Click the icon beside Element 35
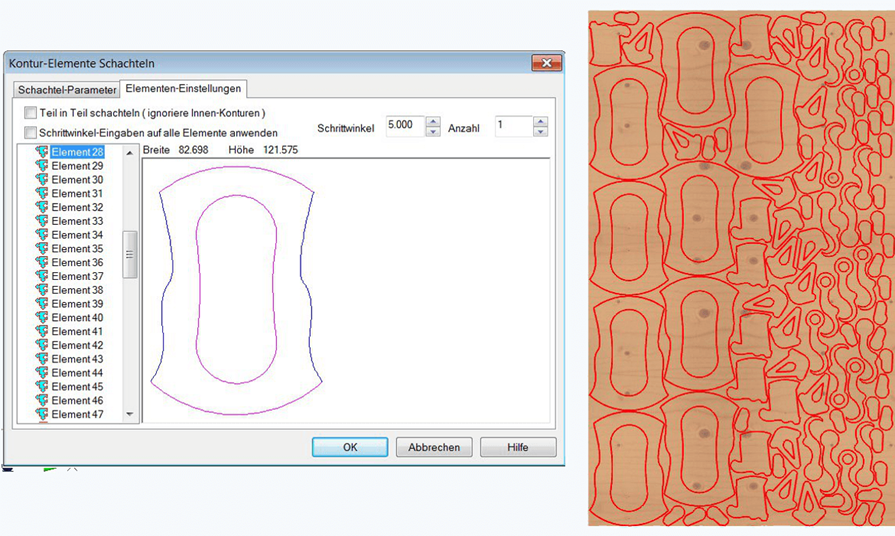Image resolution: width=895 pixels, height=536 pixels. click(42, 248)
